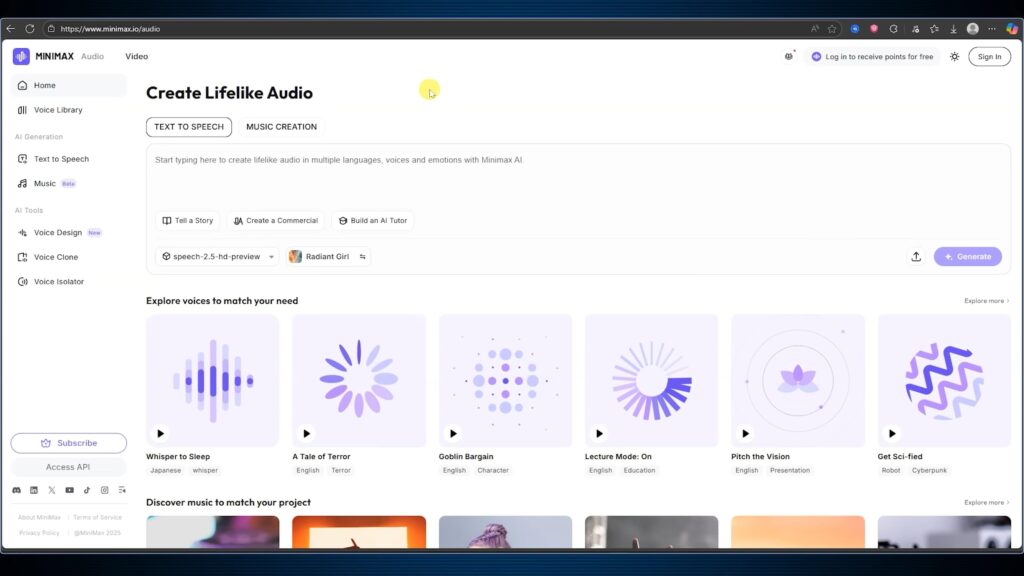Click the Sign In button

click(989, 57)
